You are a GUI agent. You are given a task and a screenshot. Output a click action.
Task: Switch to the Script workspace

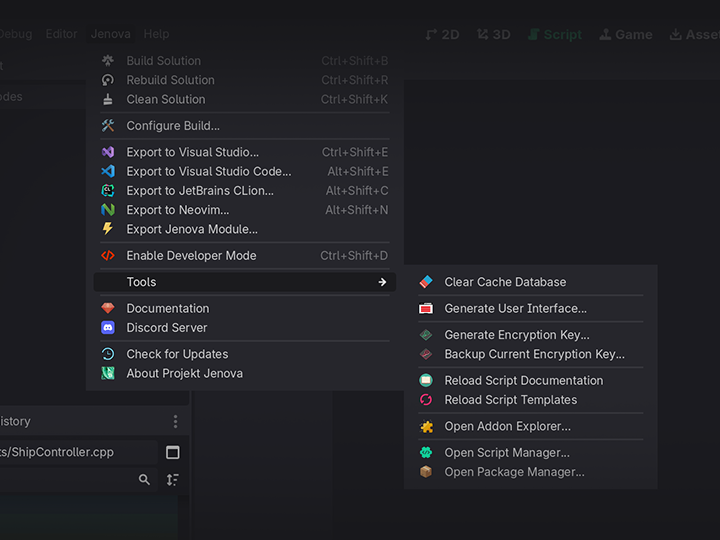coord(555,34)
